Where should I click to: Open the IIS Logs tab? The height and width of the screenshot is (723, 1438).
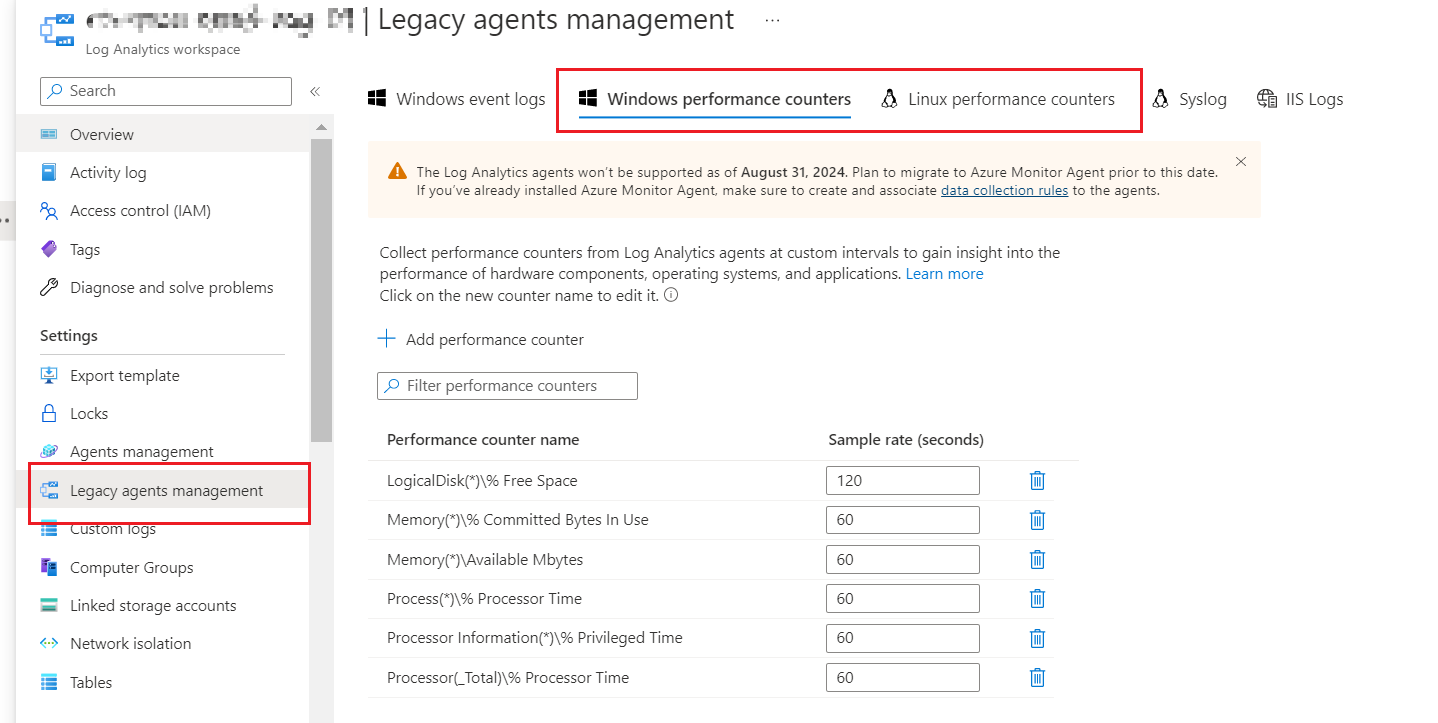click(x=1300, y=99)
